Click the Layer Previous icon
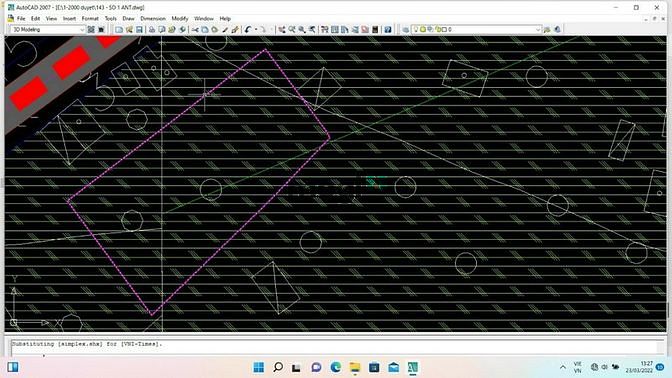Image resolution: width=672 pixels, height=378 pixels. 557,30
